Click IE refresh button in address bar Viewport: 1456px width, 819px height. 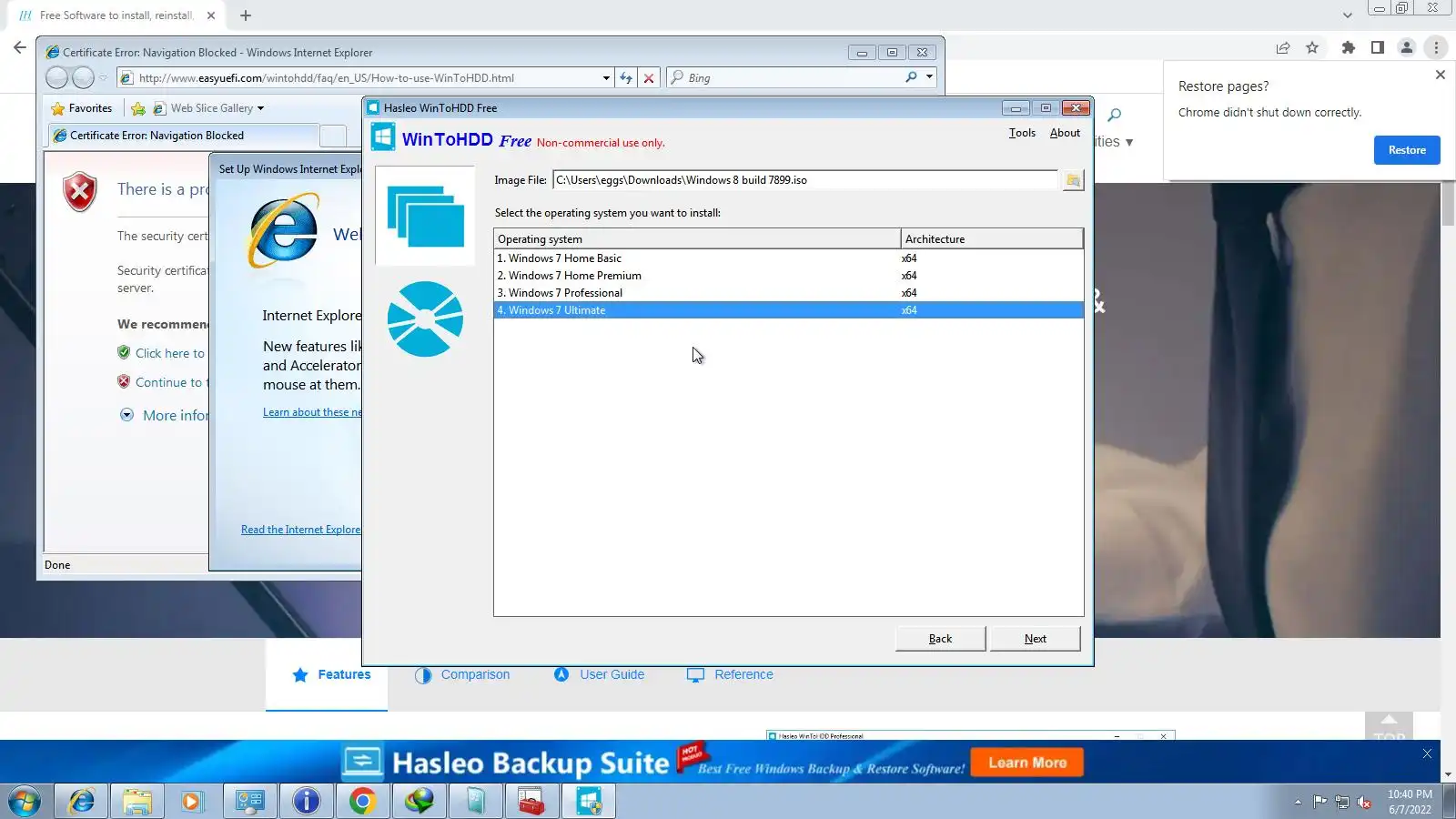626,78
